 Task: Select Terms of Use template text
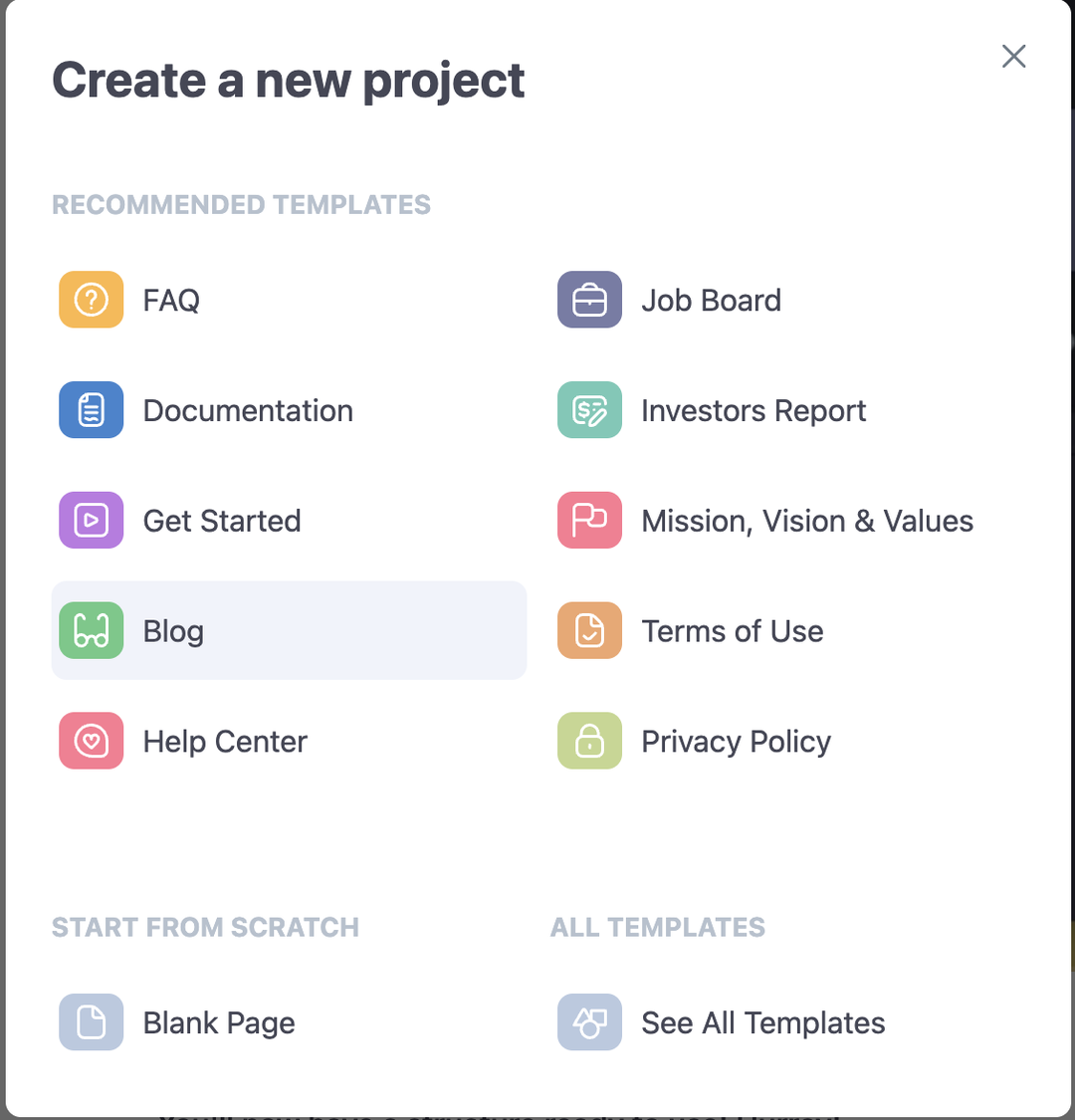click(733, 631)
